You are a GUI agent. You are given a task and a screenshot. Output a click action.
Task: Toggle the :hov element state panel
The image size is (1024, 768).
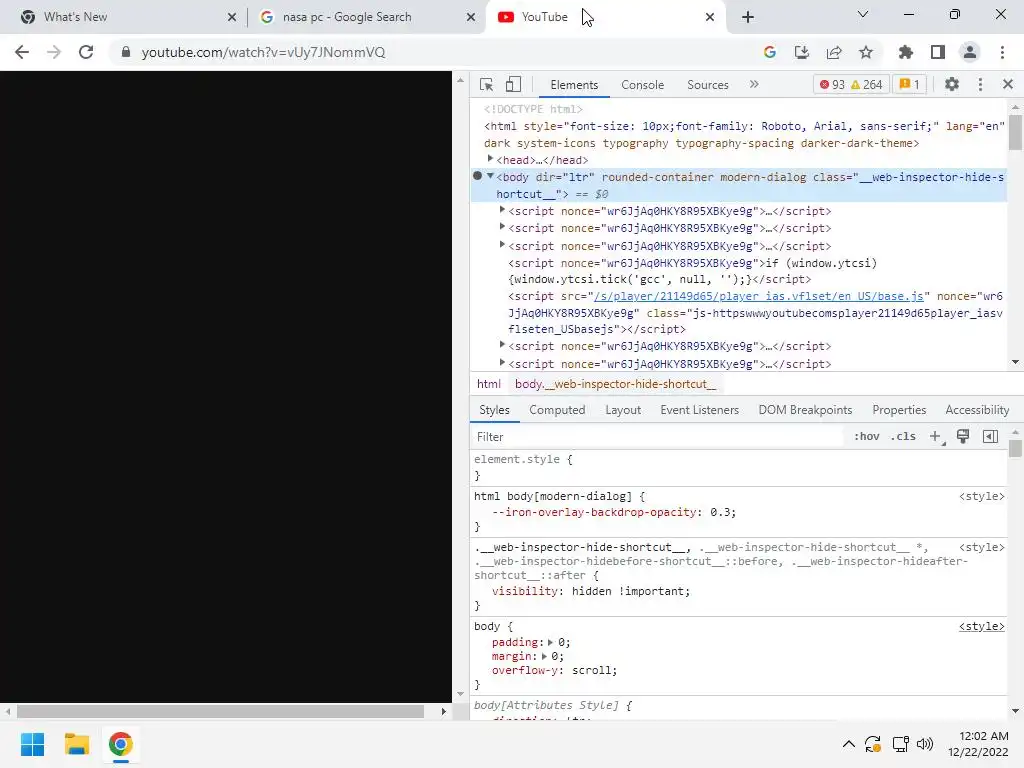pyautogui.click(x=866, y=436)
